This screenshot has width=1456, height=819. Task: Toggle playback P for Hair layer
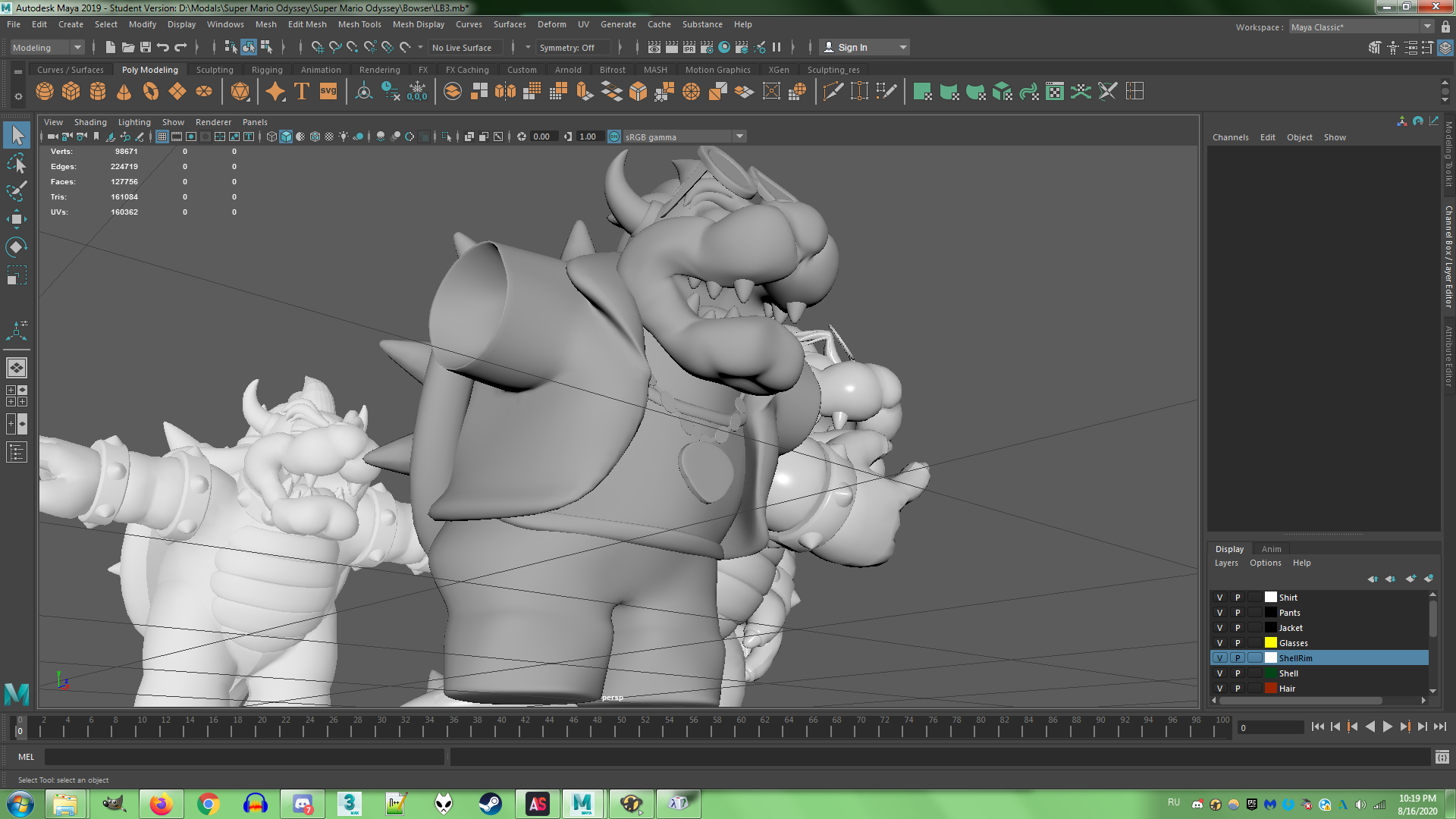pos(1238,689)
